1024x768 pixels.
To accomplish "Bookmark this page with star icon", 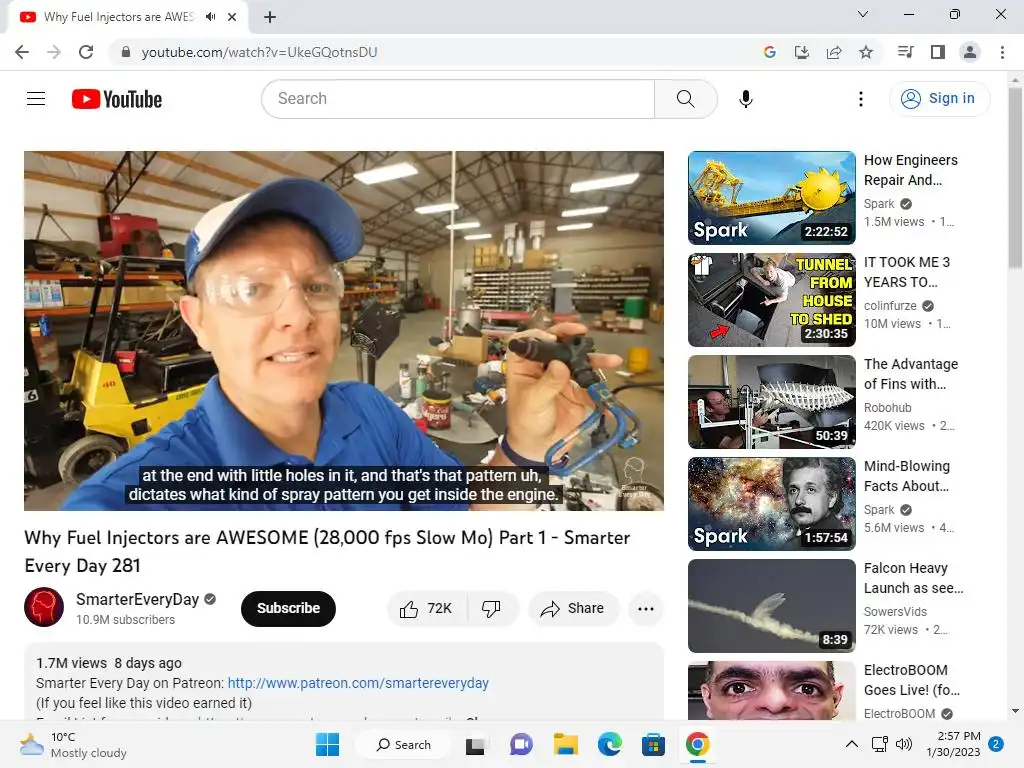I will click(866, 52).
